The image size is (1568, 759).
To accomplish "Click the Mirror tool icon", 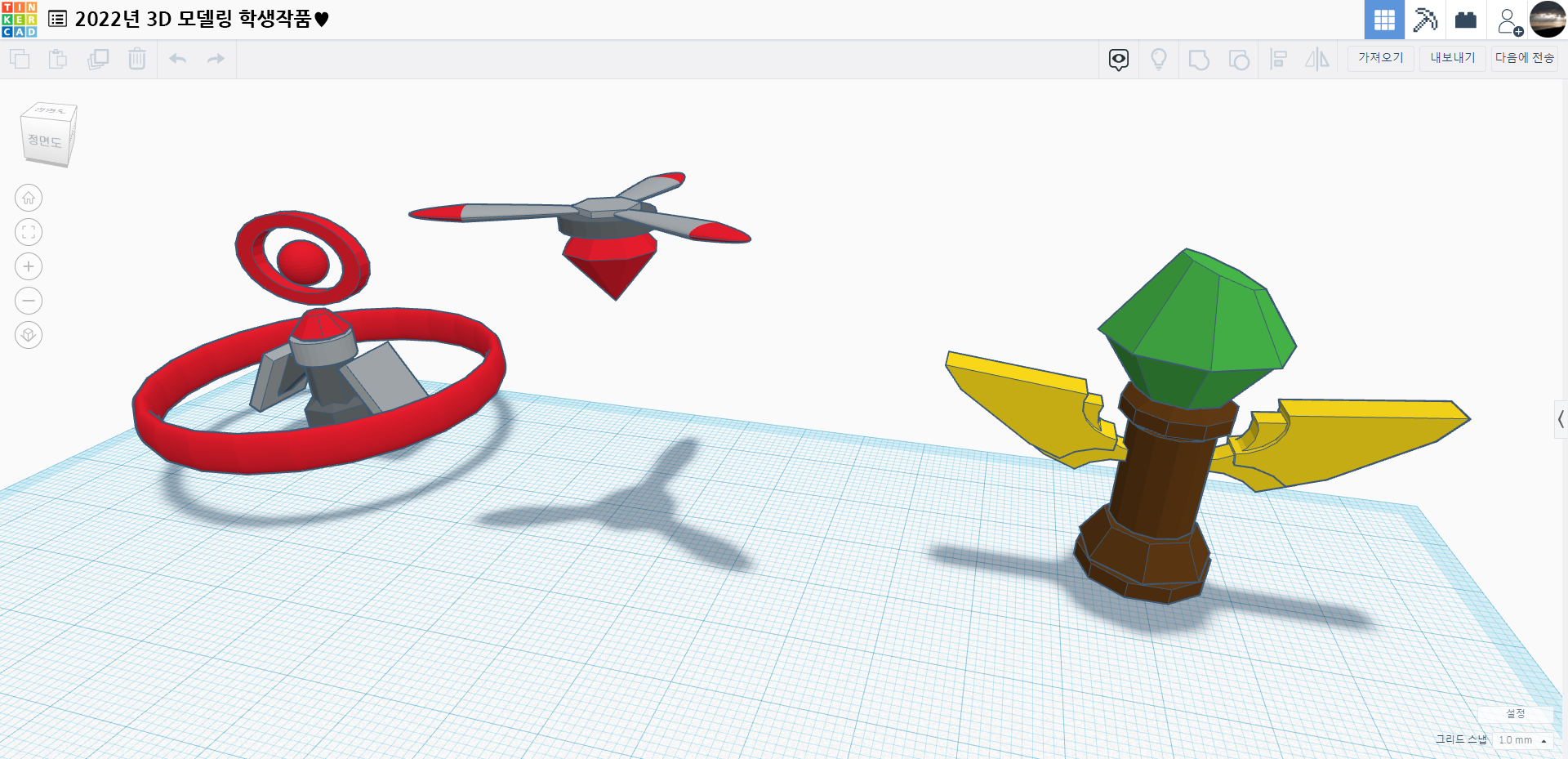I will click(x=1317, y=60).
